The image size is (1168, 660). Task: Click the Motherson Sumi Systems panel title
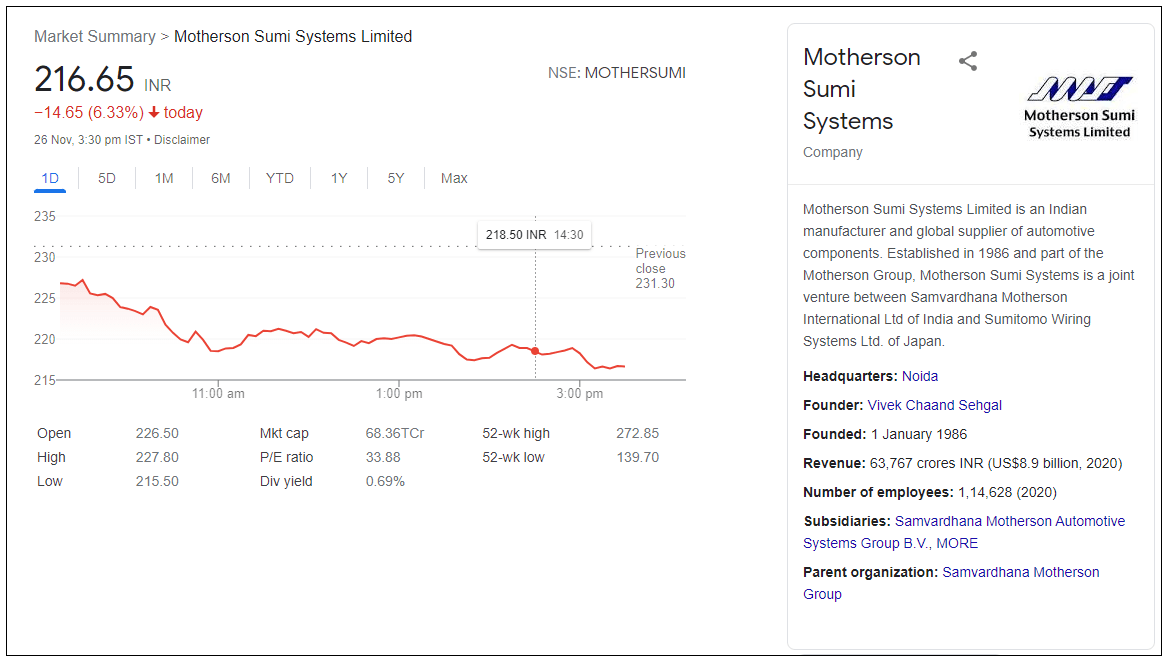pos(862,89)
